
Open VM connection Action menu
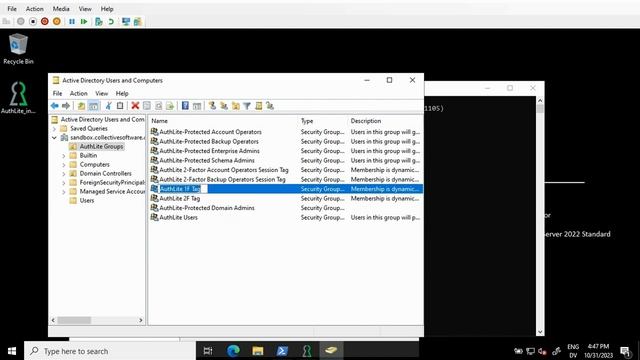[x=35, y=9]
